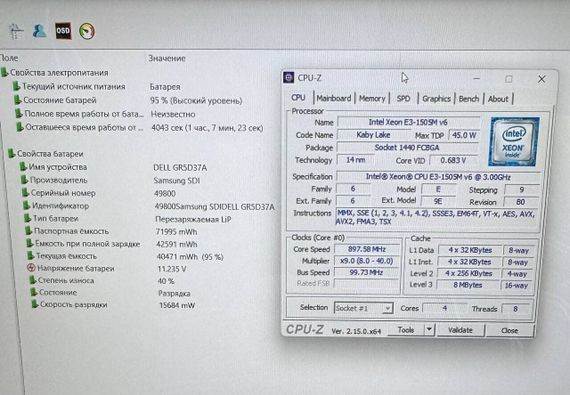Click battery icon beside 'Паспортная емкость'
Screen dimensions: 570x395
click(29, 230)
